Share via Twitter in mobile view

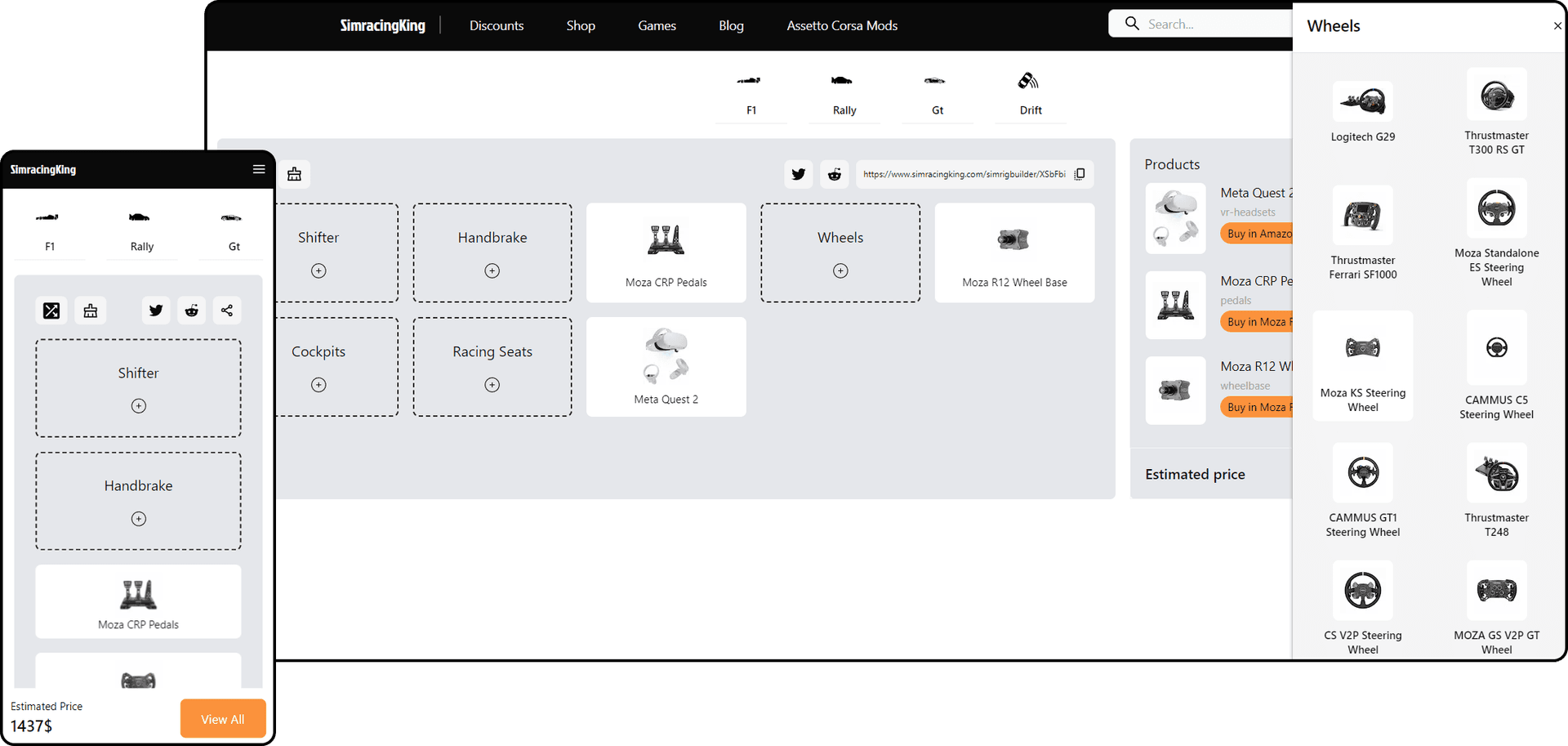(156, 310)
